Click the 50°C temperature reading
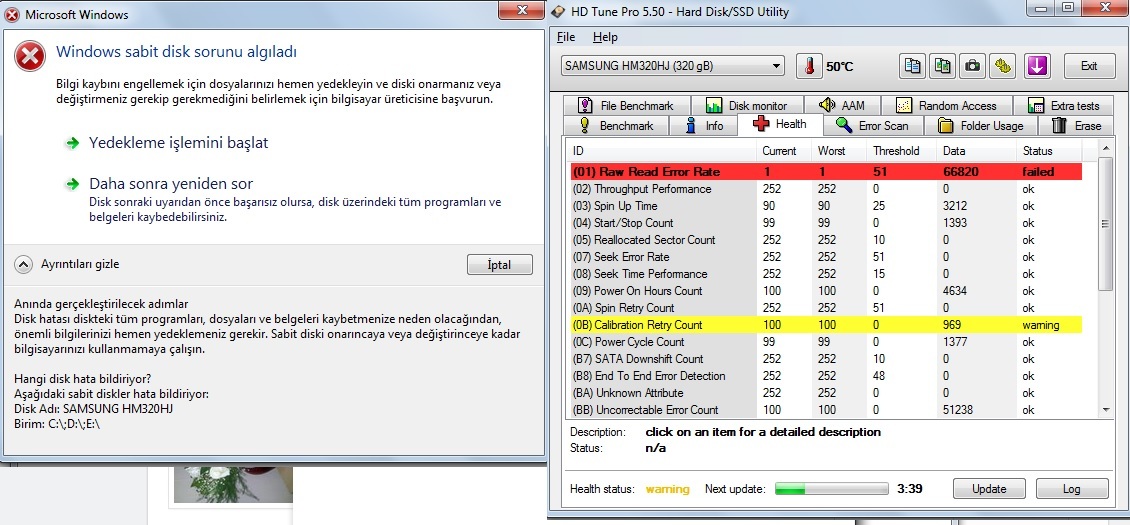 click(840, 66)
